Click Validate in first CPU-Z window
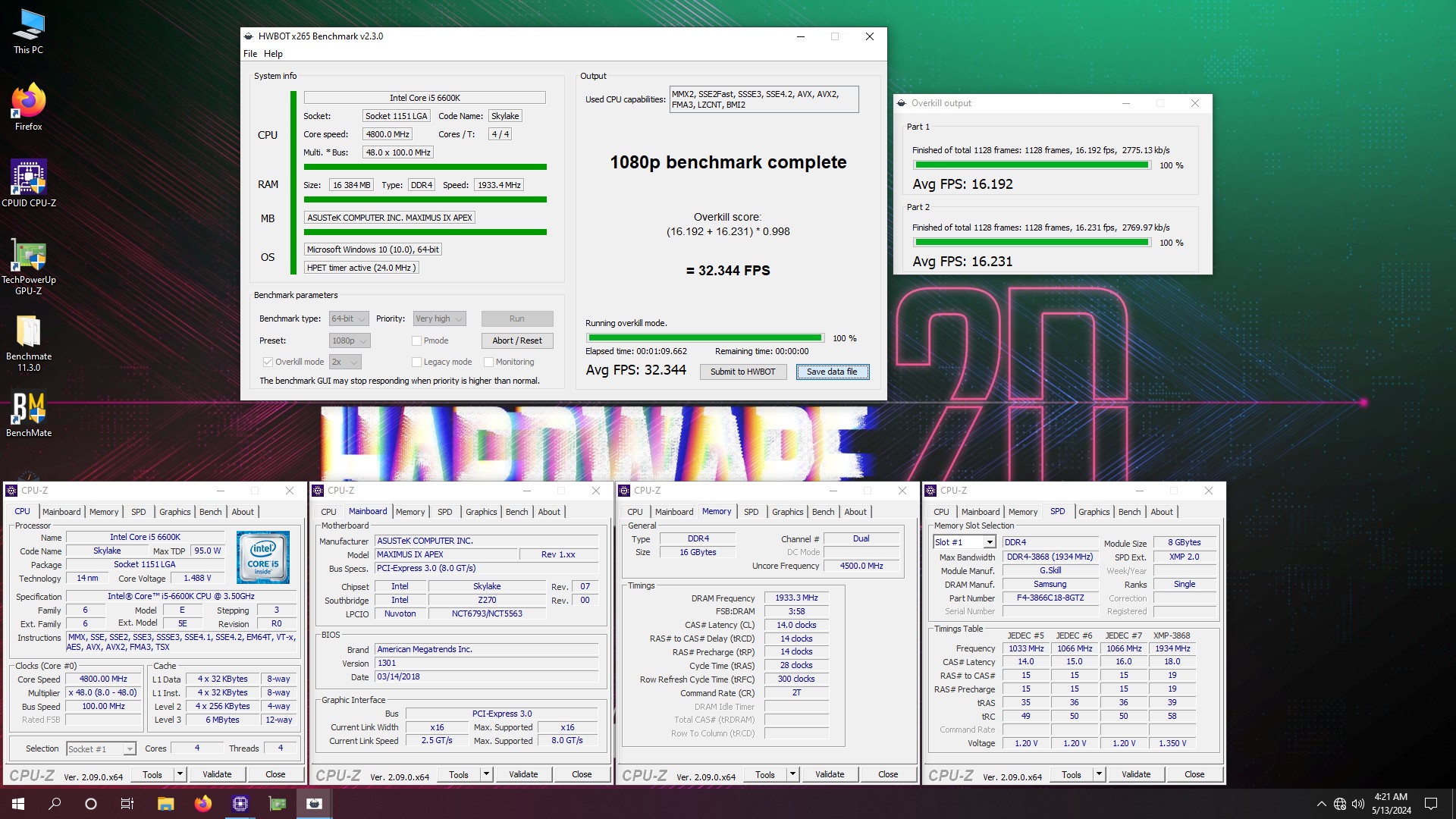Screen dimensions: 1456x819 click(217, 774)
